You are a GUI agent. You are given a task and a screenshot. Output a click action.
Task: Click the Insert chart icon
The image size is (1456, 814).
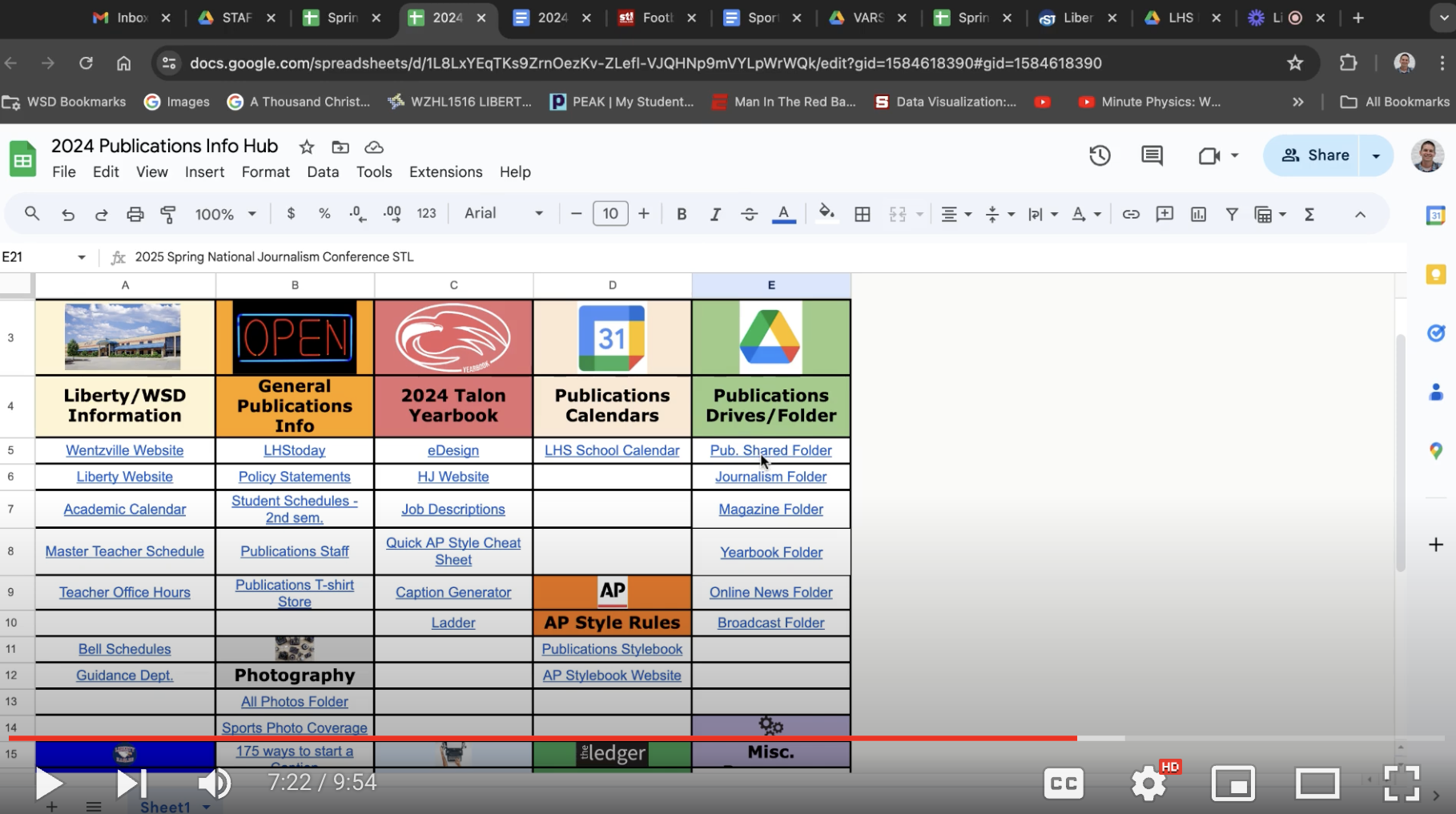pyautogui.click(x=1198, y=214)
